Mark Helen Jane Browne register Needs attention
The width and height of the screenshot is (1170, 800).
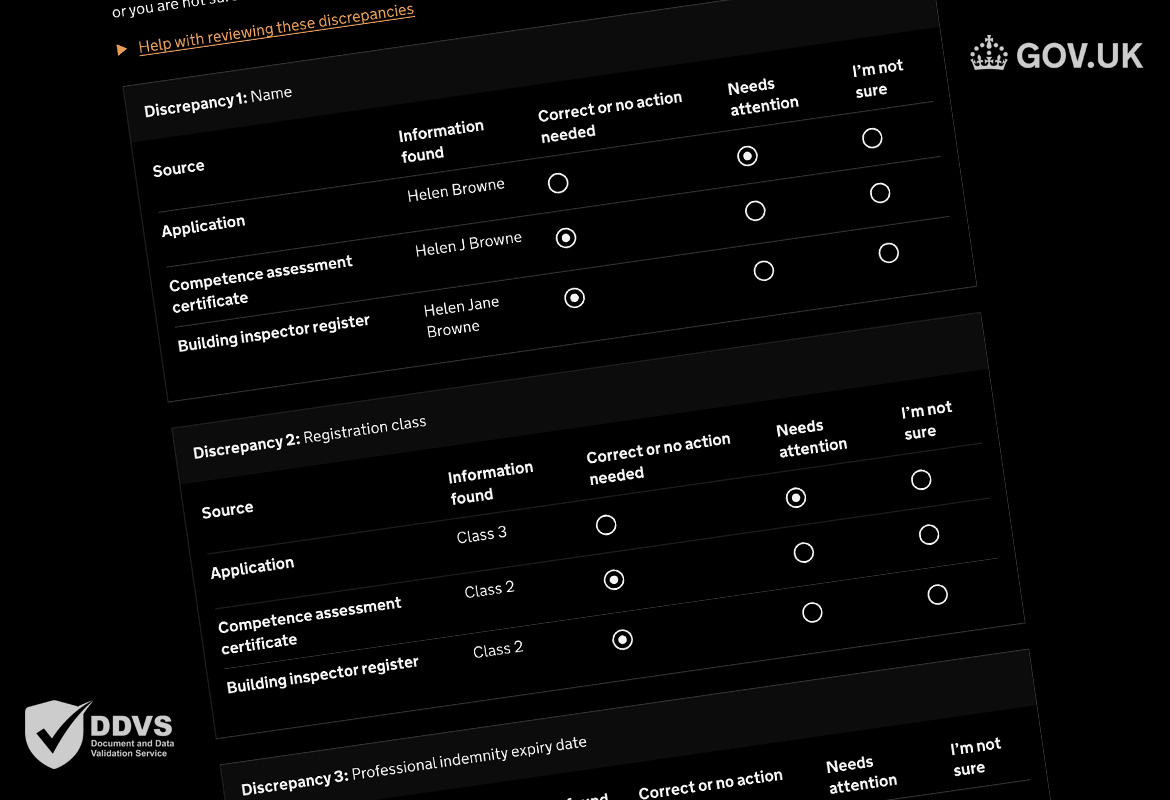[763, 271]
